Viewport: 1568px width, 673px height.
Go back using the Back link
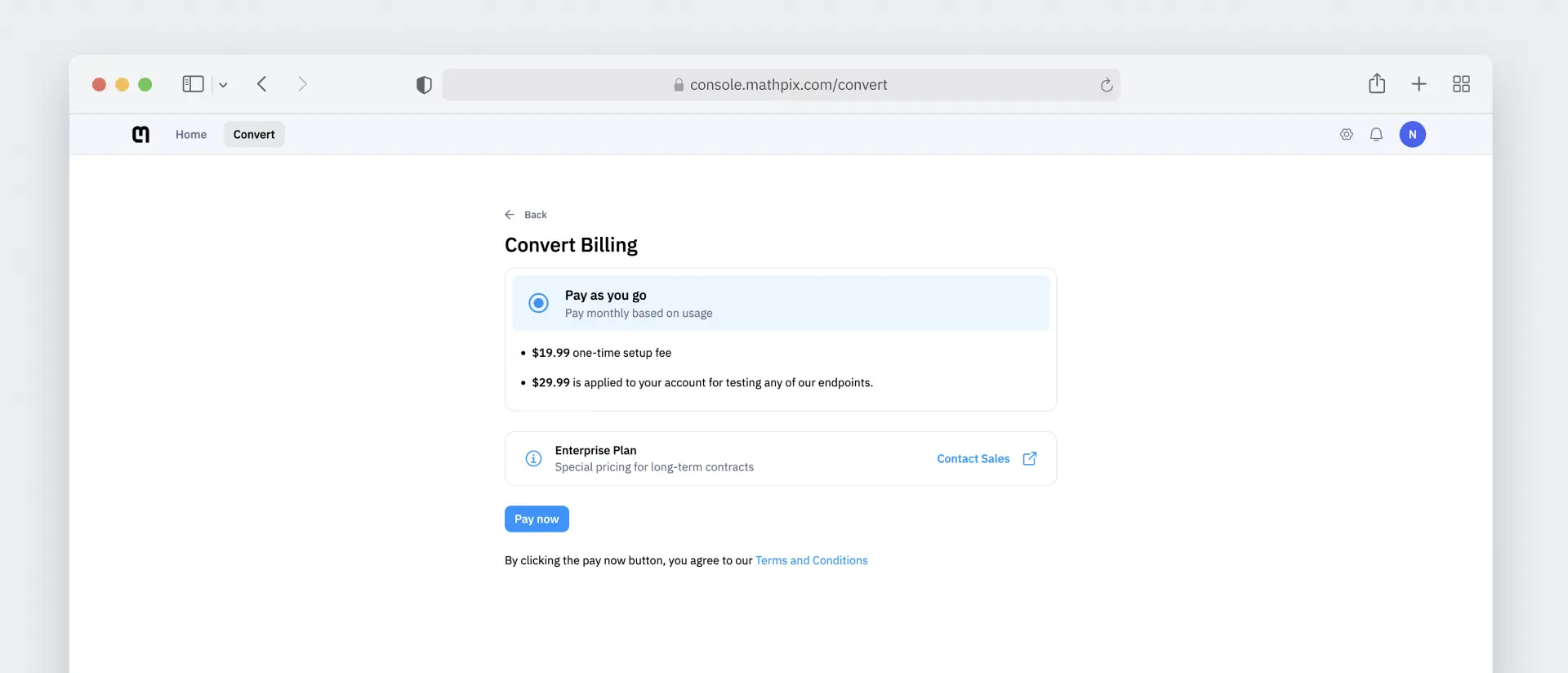pyautogui.click(x=536, y=215)
